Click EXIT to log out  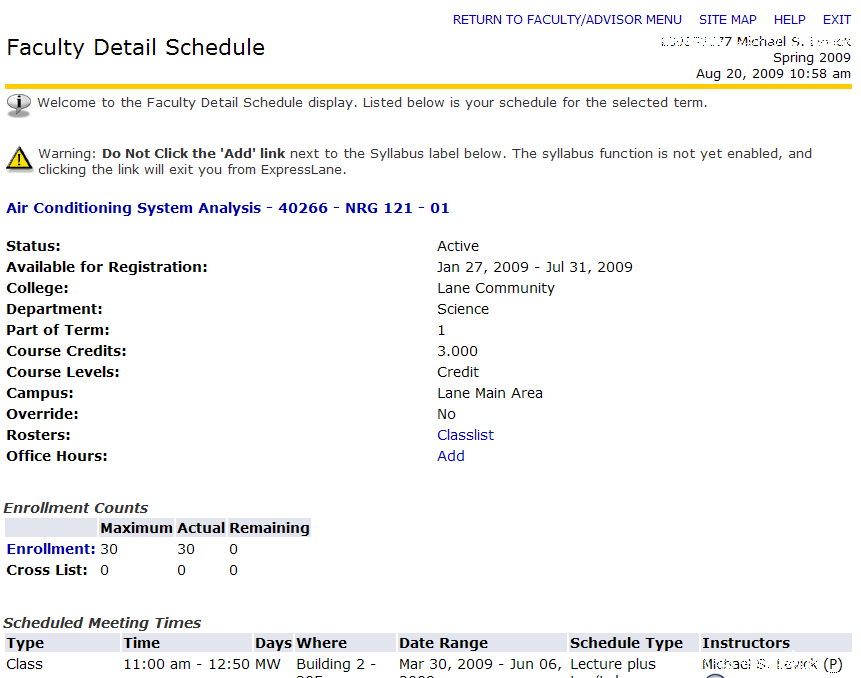click(836, 19)
